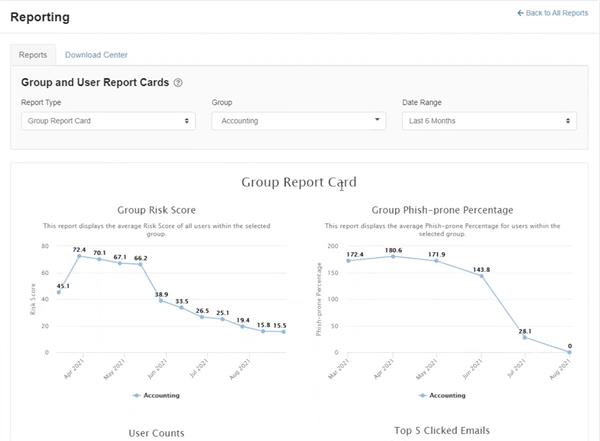Click the Reporting page title
The width and height of the screenshot is (600, 441).
[40, 17]
